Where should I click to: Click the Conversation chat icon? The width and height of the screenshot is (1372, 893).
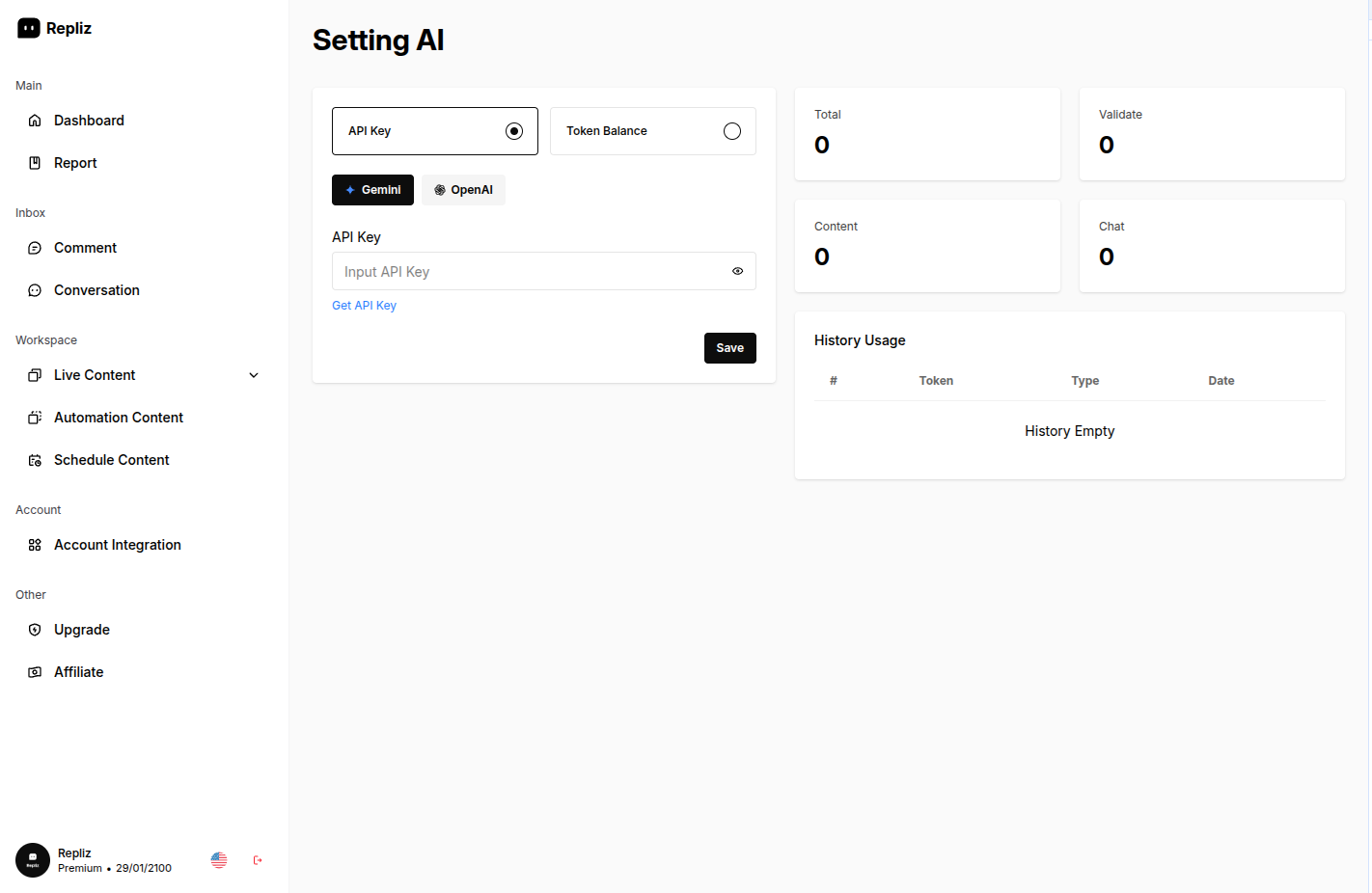point(35,290)
